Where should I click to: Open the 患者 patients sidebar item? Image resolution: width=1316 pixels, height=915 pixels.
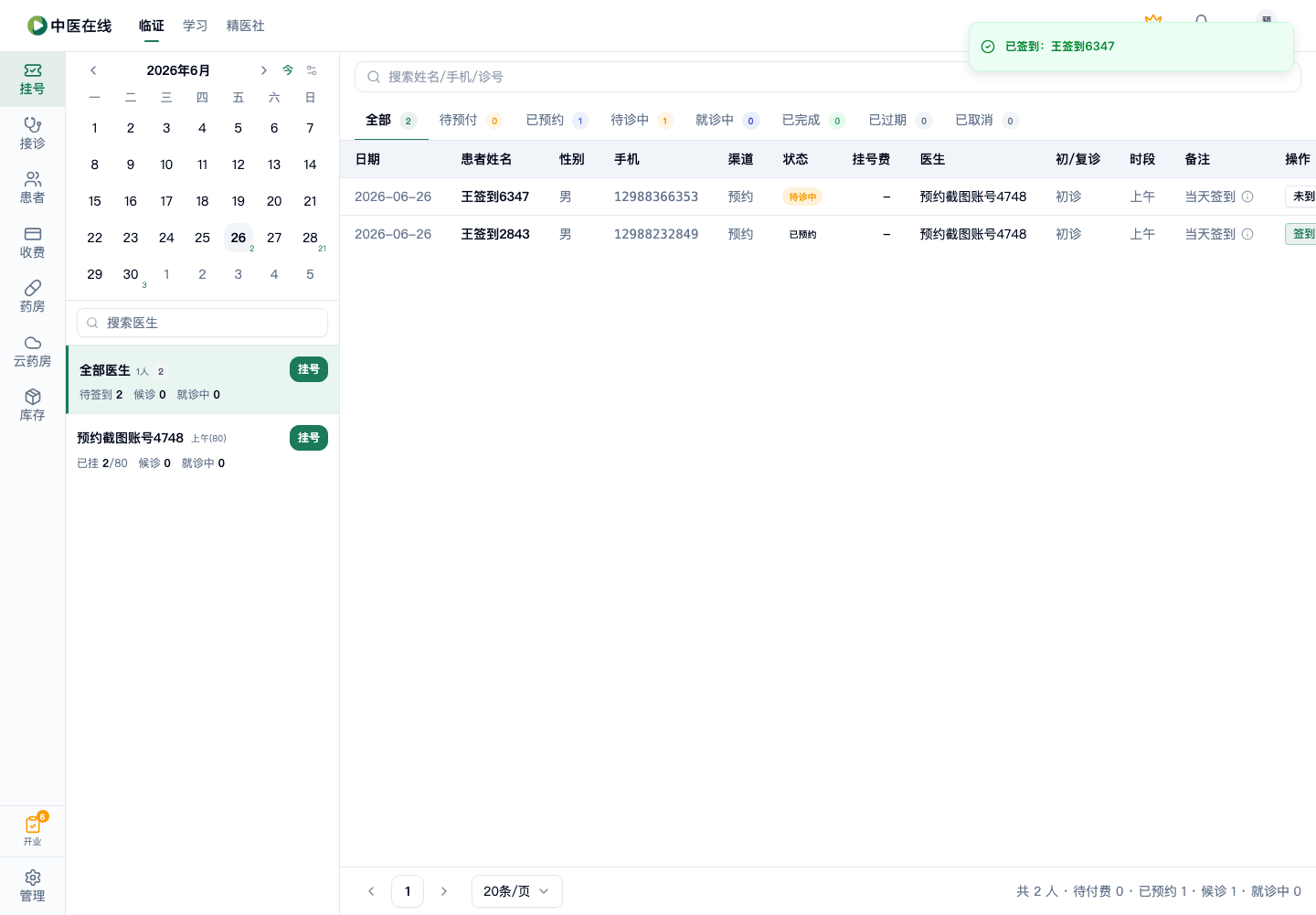click(32, 187)
